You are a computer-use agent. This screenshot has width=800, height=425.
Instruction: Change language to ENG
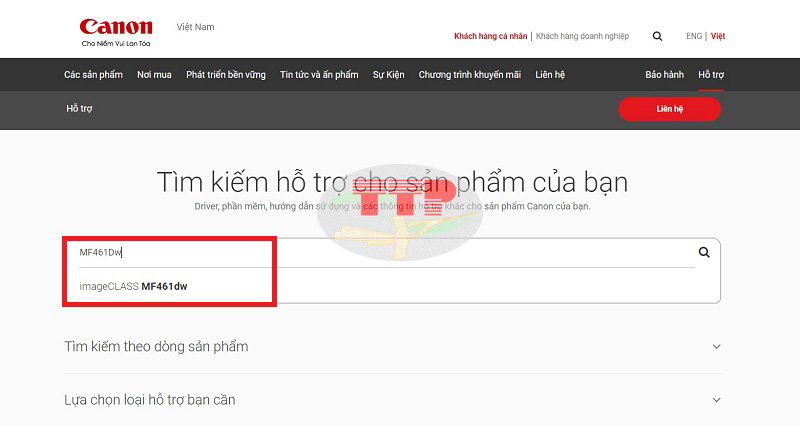click(x=694, y=36)
